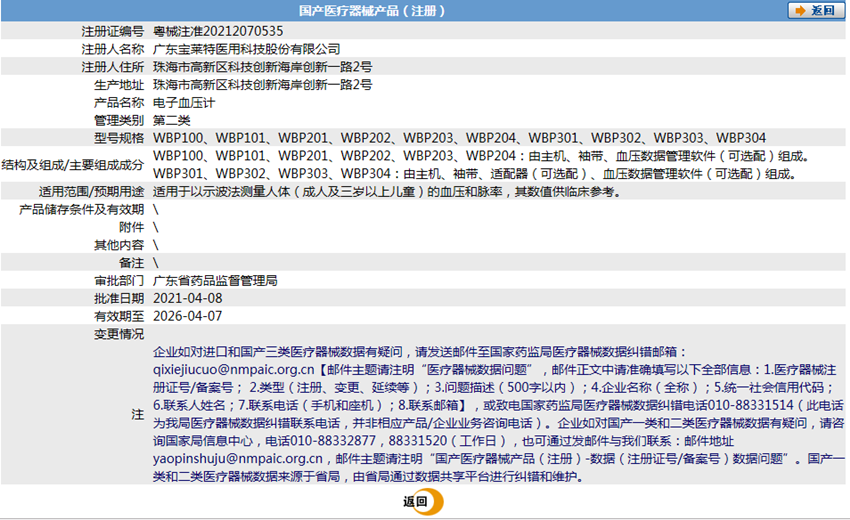The image size is (850, 520).
Task: Click email yaopinshuju@nmpaic.org.cn in note
Action: [238, 459]
